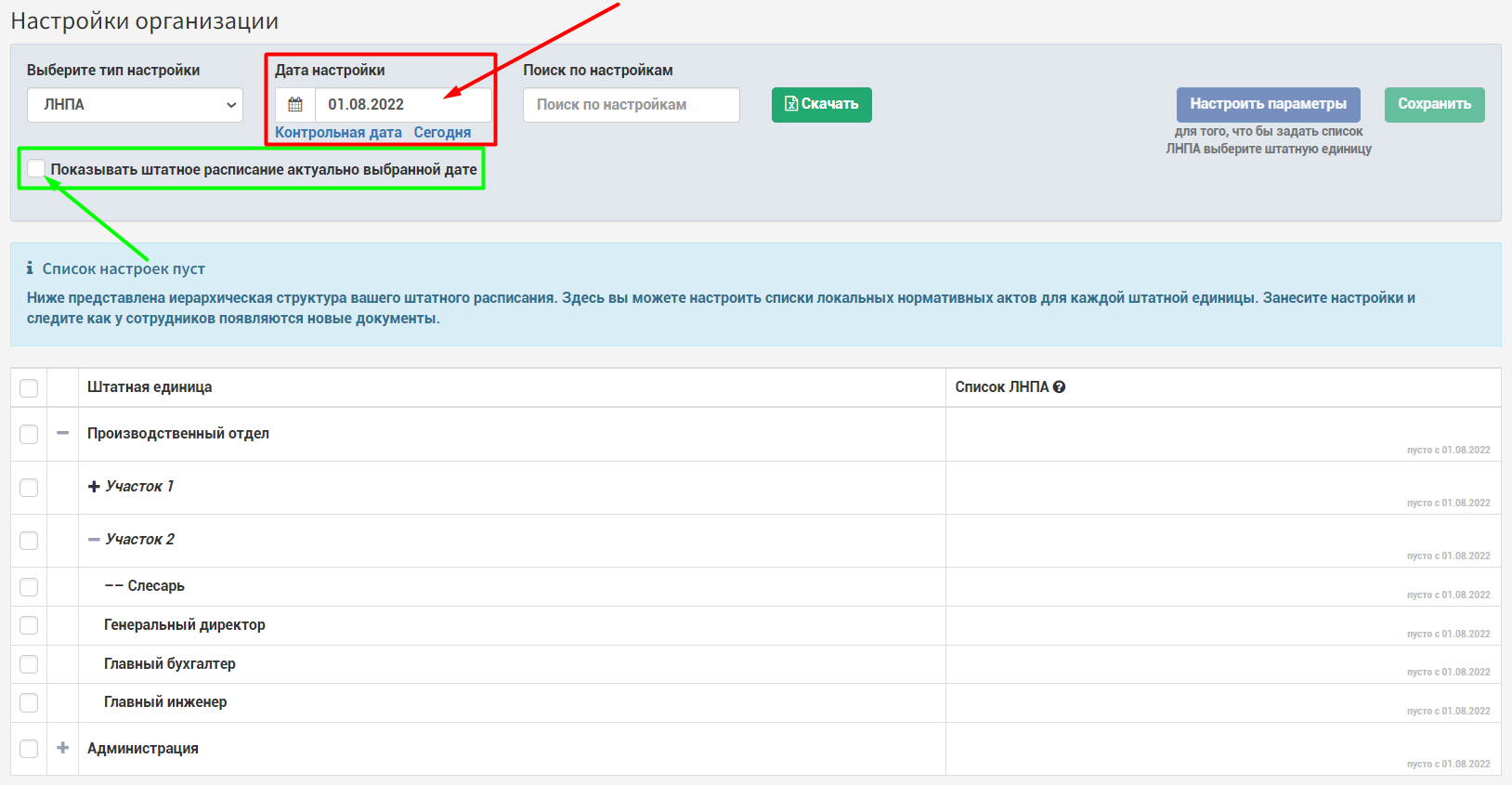Image resolution: width=1512 pixels, height=785 pixels.
Task: Select the Администрация row label
Action: click(143, 749)
